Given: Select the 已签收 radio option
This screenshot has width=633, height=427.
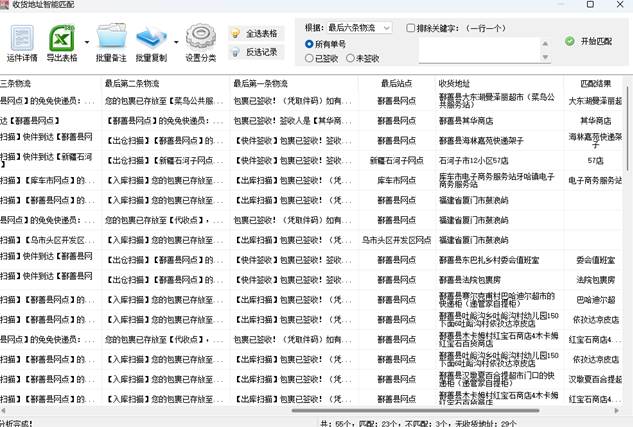Looking at the screenshot, I should tap(309, 59).
